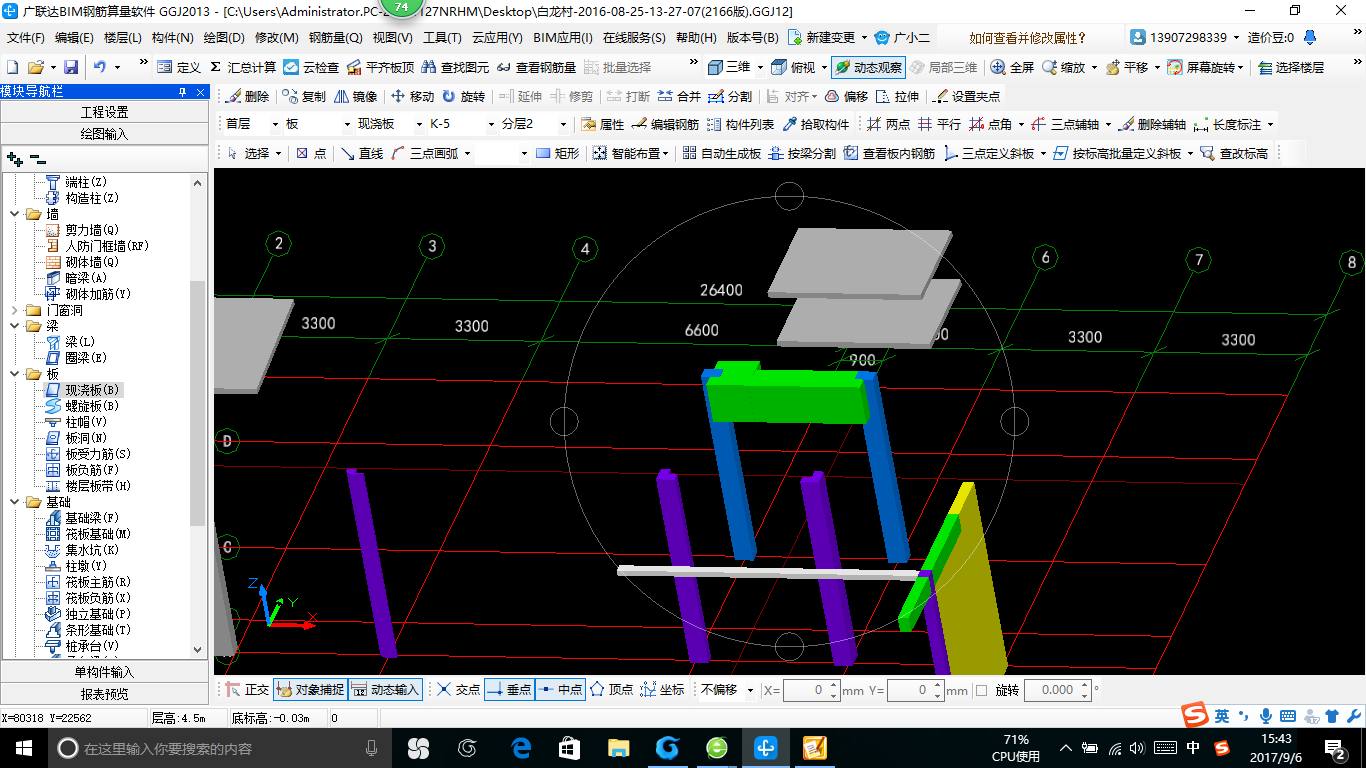Click 拾取构件 pick component tool
Image resolution: width=1366 pixels, height=768 pixels.
tap(815, 124)
